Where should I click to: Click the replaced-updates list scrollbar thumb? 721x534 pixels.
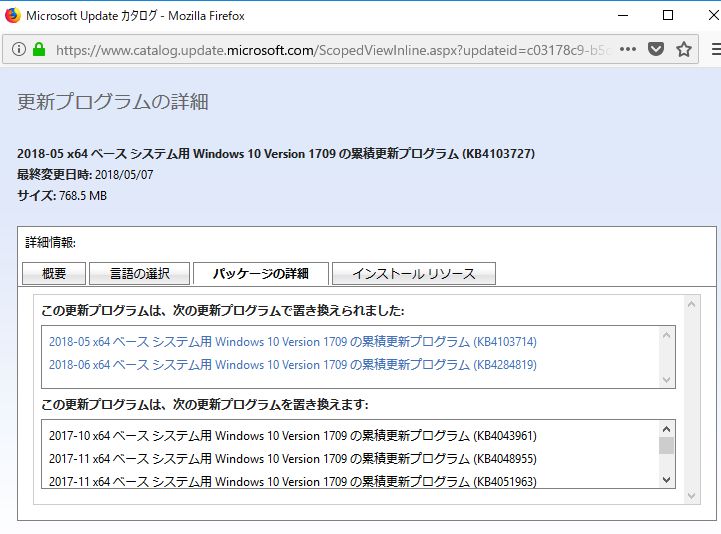coord(666,446)
